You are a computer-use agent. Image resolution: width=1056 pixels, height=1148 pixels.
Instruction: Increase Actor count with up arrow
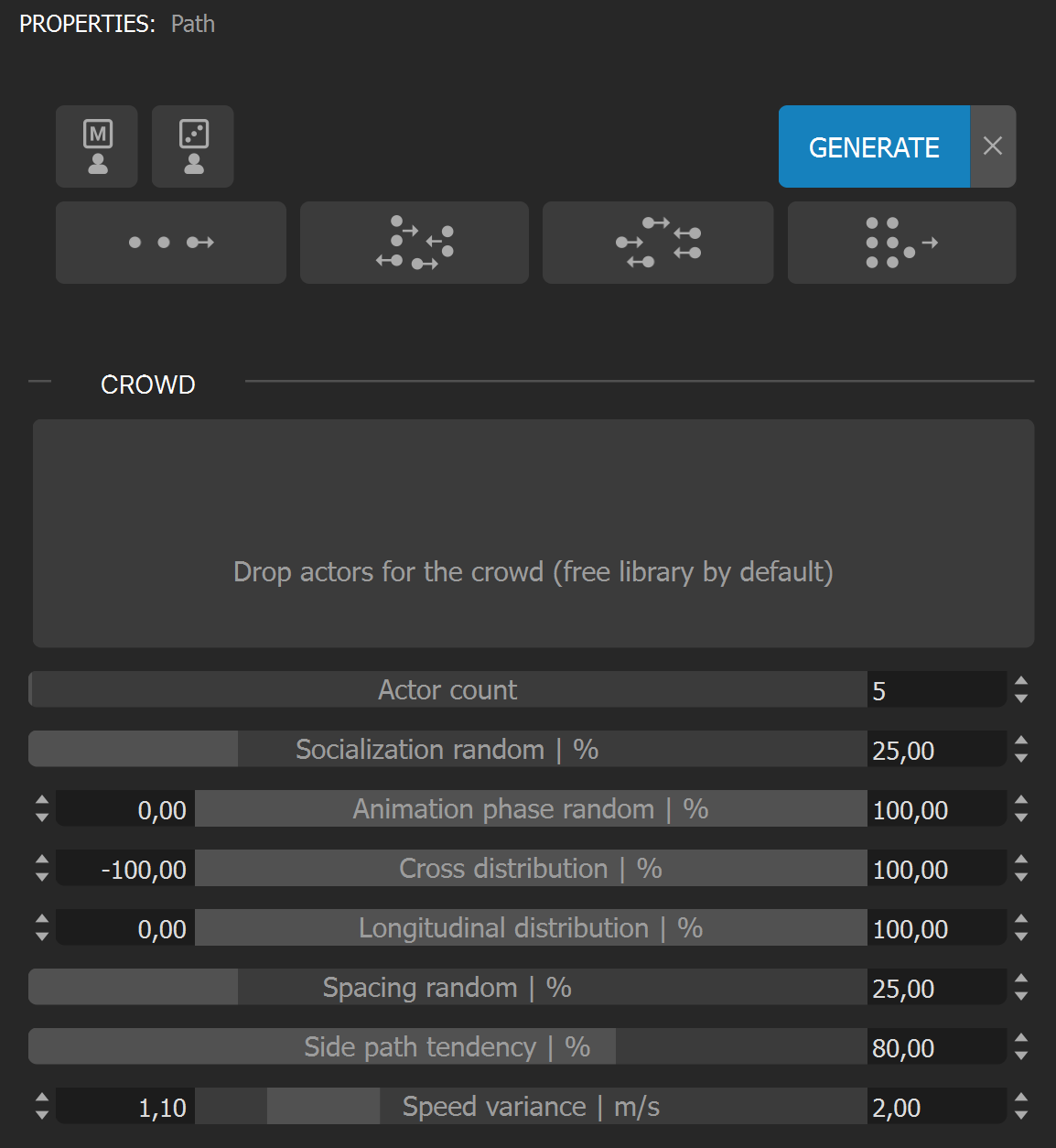(x=1021, y=681)
